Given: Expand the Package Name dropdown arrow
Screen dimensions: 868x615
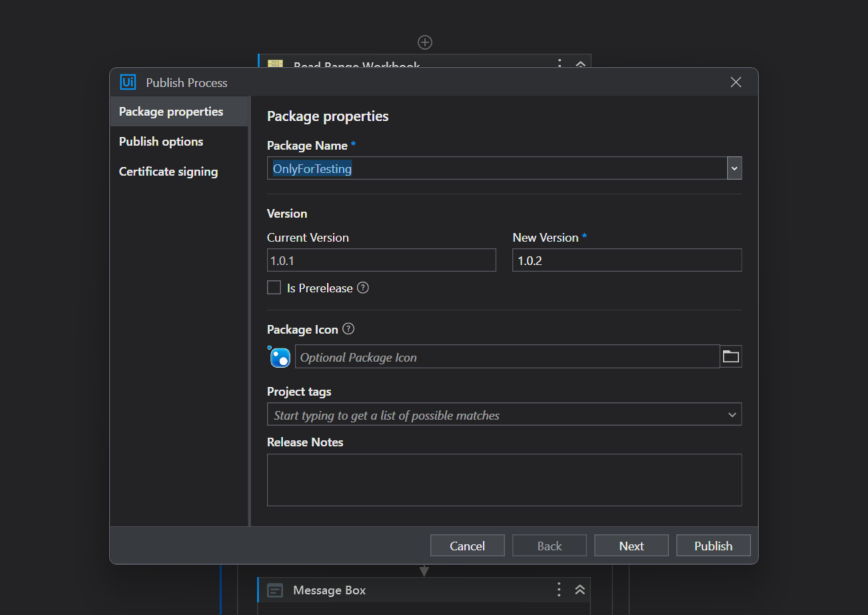Looking at the screenshot, I should (734, 169).
